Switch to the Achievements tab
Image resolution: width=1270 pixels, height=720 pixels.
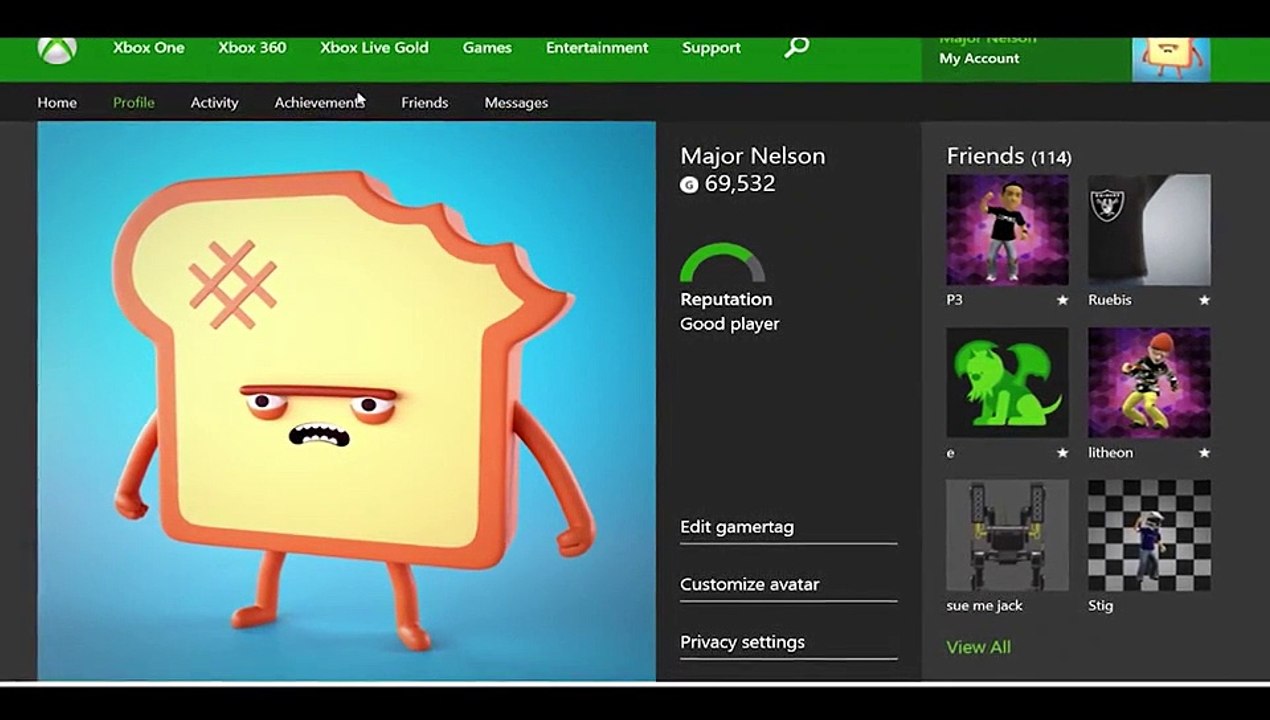(x=319, y=102)
